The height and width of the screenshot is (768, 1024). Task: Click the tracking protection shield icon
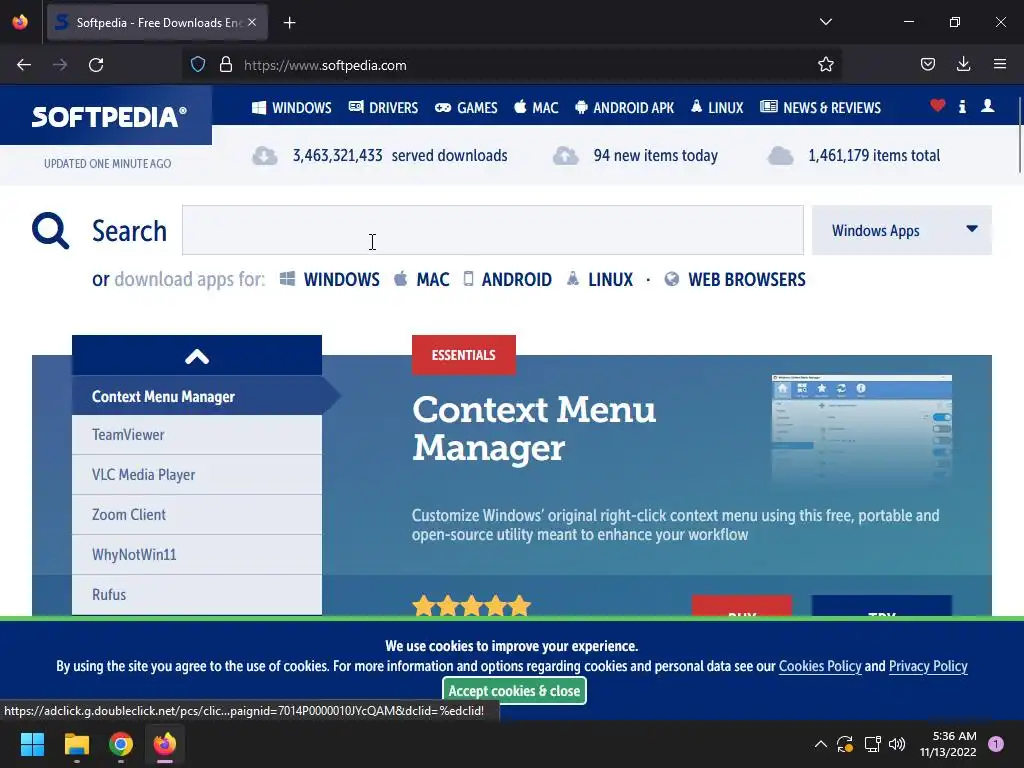198,65
